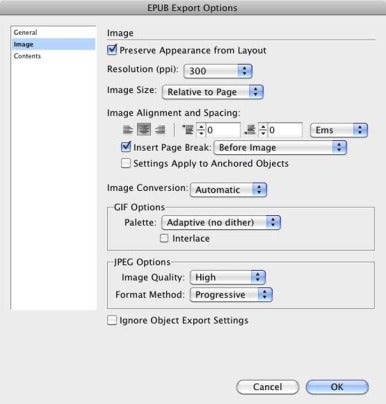This screenshot has width=386, height=404.
Task: Click the space before stepper arrows
Action: coord(201,130)
